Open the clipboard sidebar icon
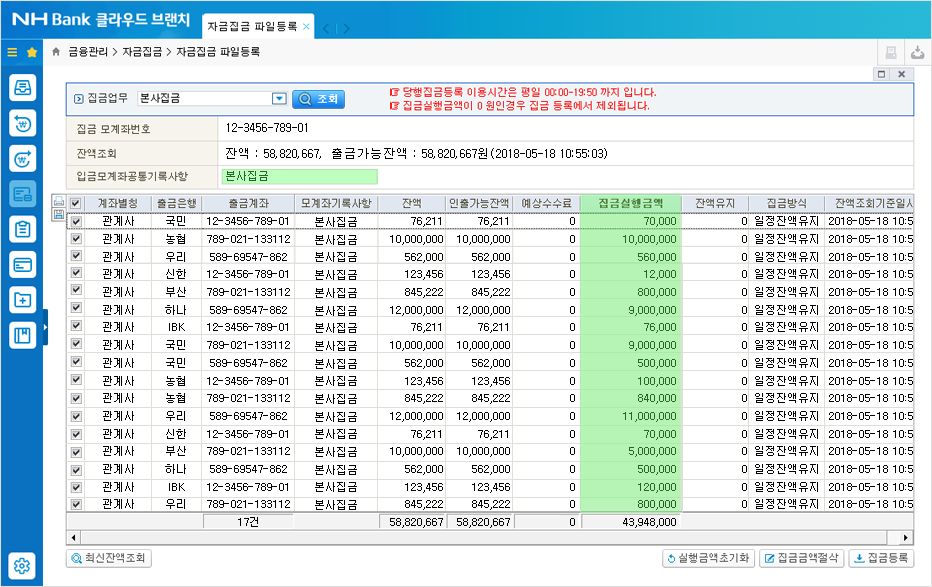 coord(23,229)
